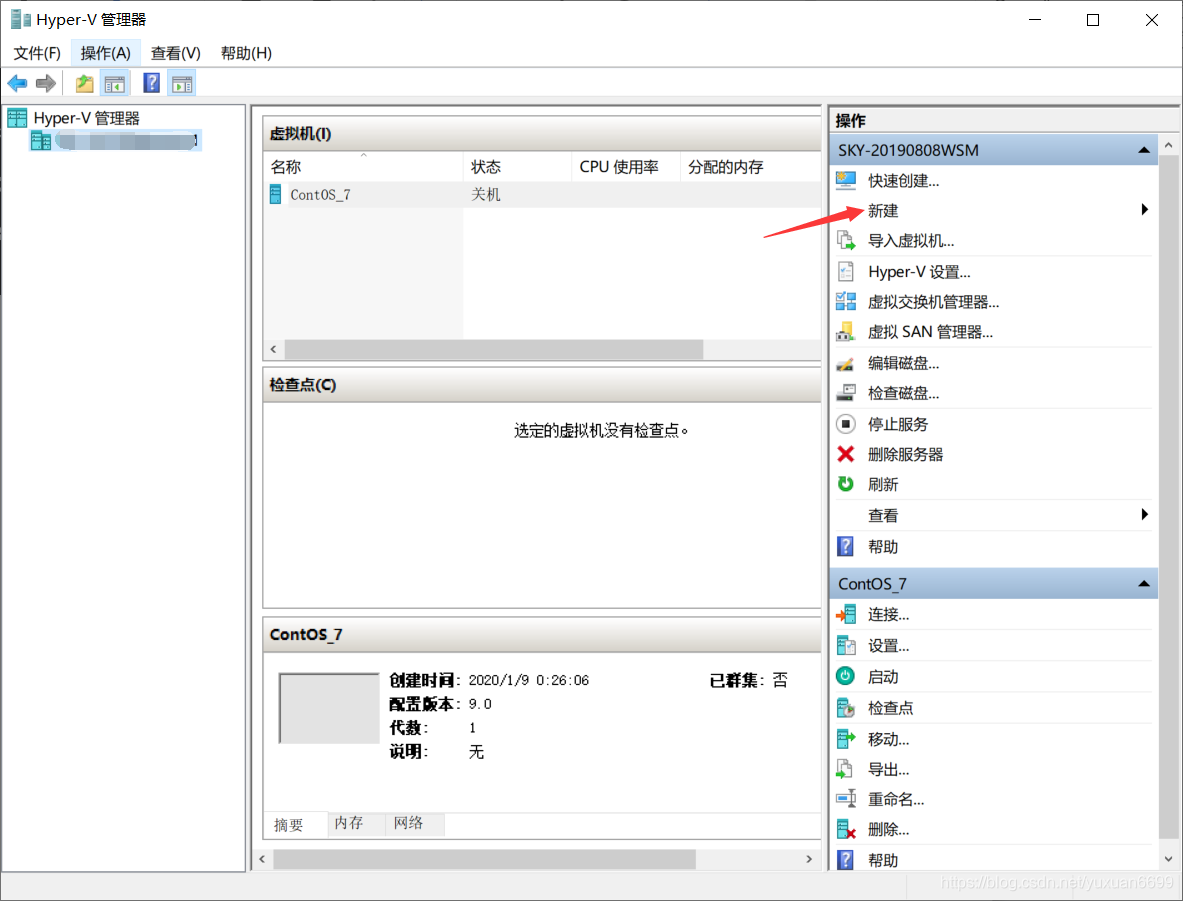Image resolution: width=1183 pixels, height=901 pixels.
Task: Toggle the action pane toolbar icon
Action: pos(182,83)
